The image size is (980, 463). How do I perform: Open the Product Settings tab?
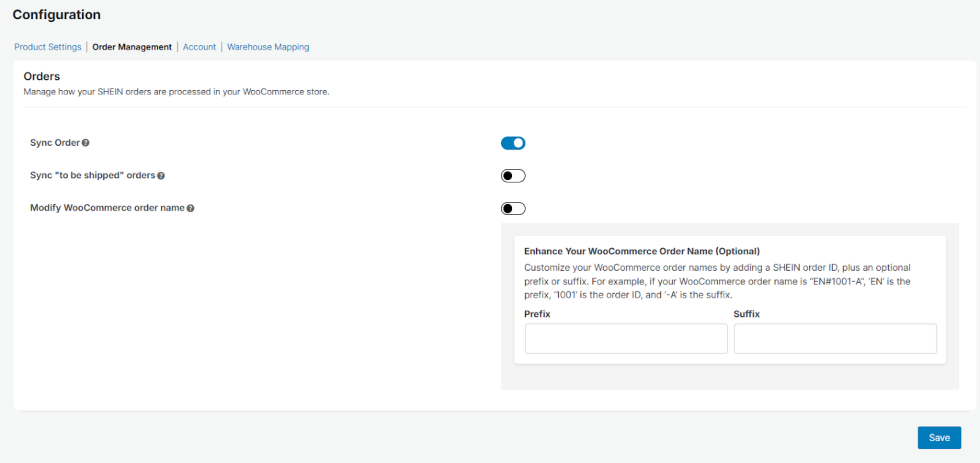click(x=48, y=47)
